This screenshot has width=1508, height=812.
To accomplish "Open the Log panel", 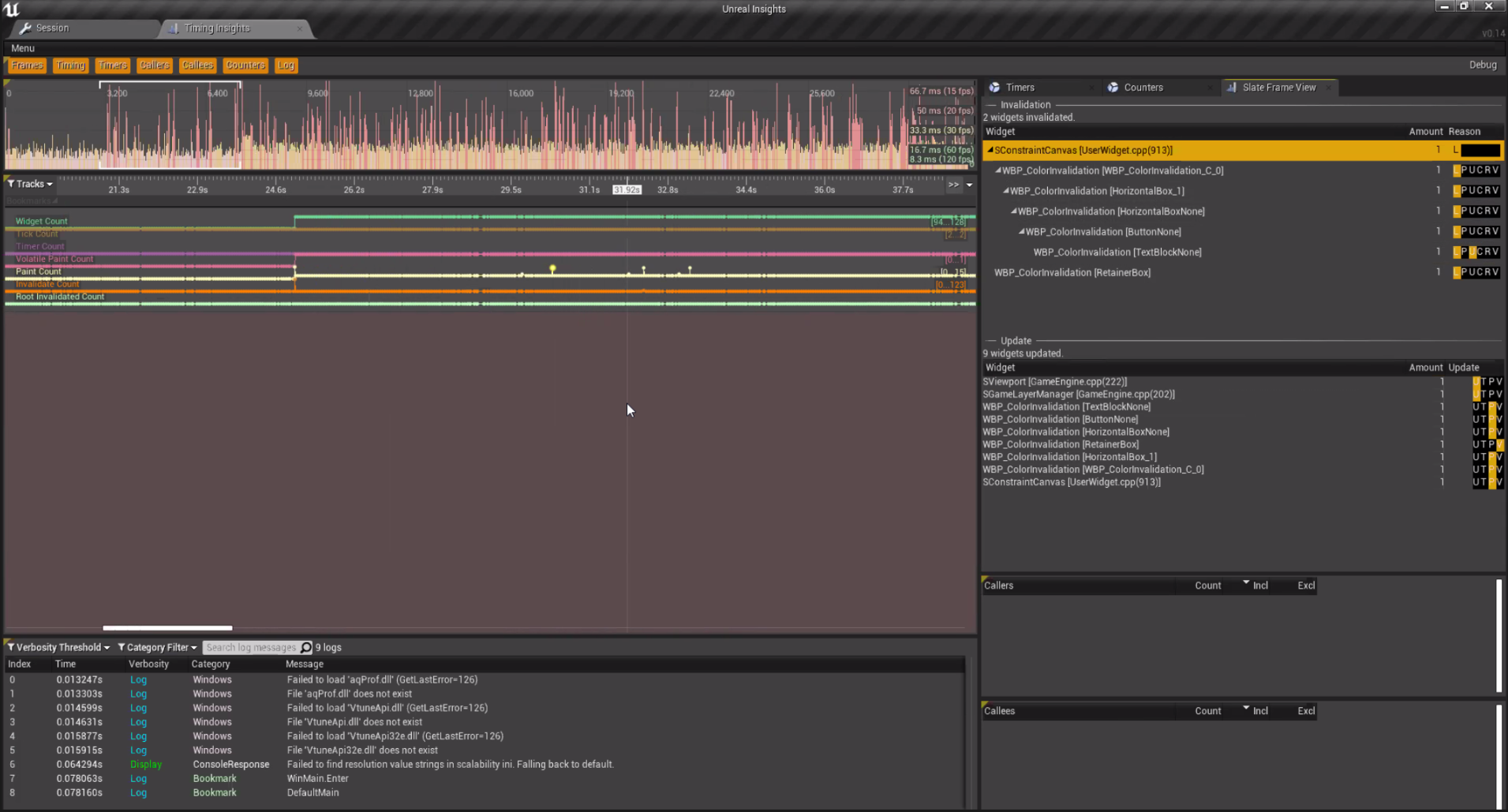I will pyautogui.click(x=286, y=65).
